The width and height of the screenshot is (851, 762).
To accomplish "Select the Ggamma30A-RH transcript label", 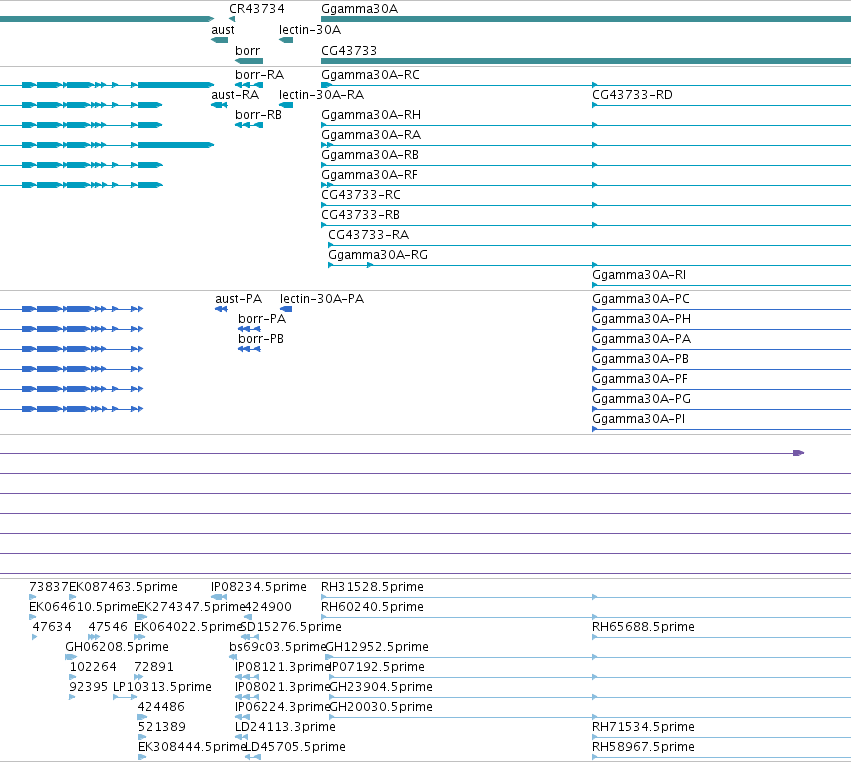I will click(x=371, y=115).
